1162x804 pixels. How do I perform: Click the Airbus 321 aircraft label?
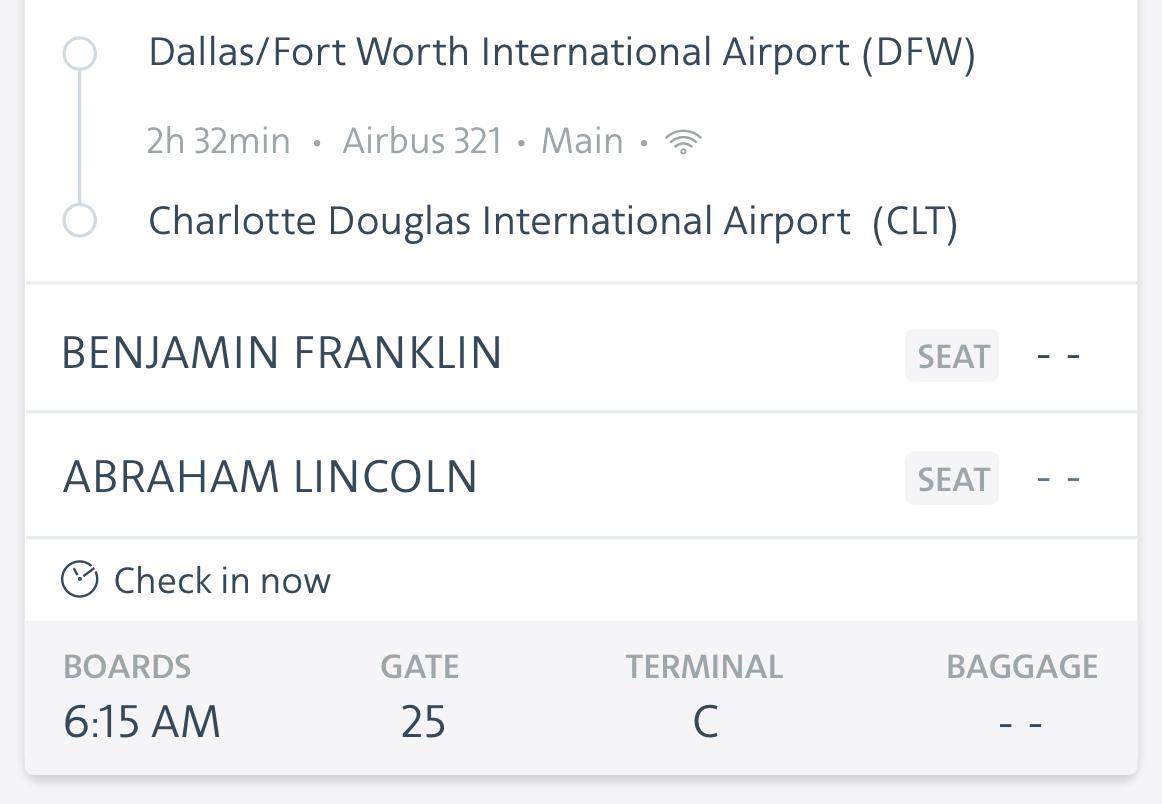(422, 142)
